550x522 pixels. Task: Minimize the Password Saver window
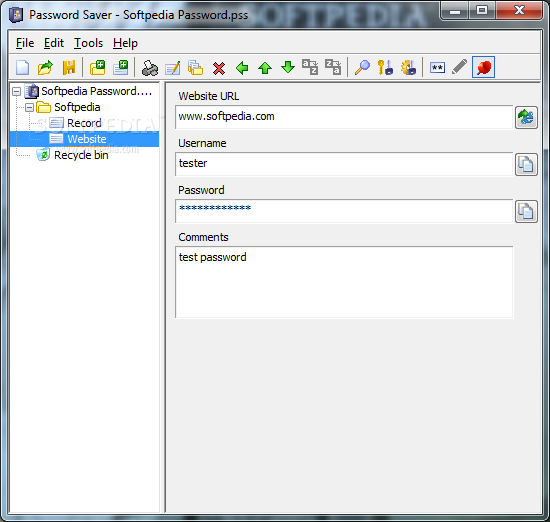coord(455,11)
